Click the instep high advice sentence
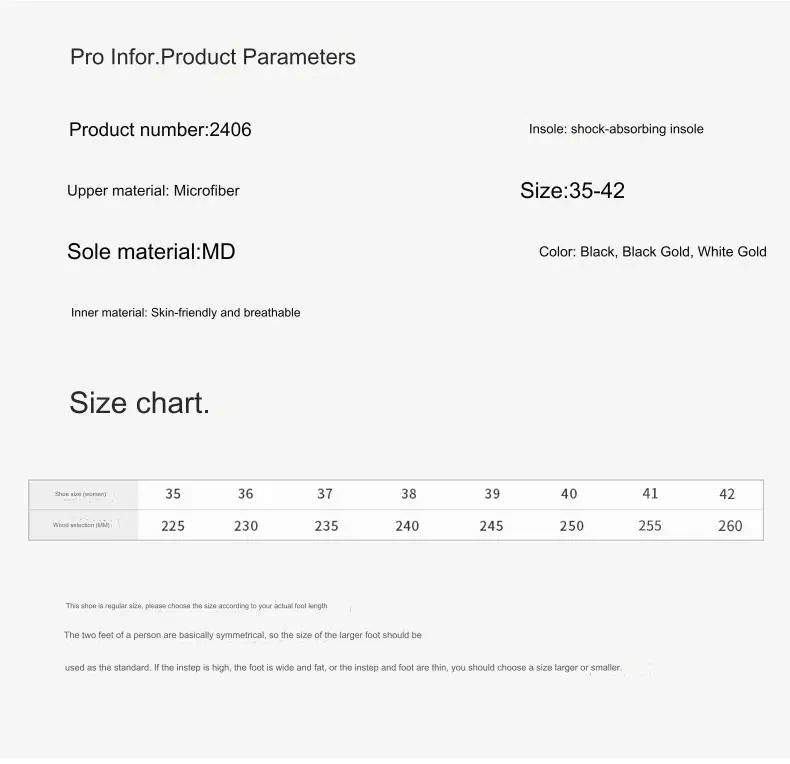The image size is (790, 764). coord(343,668)
